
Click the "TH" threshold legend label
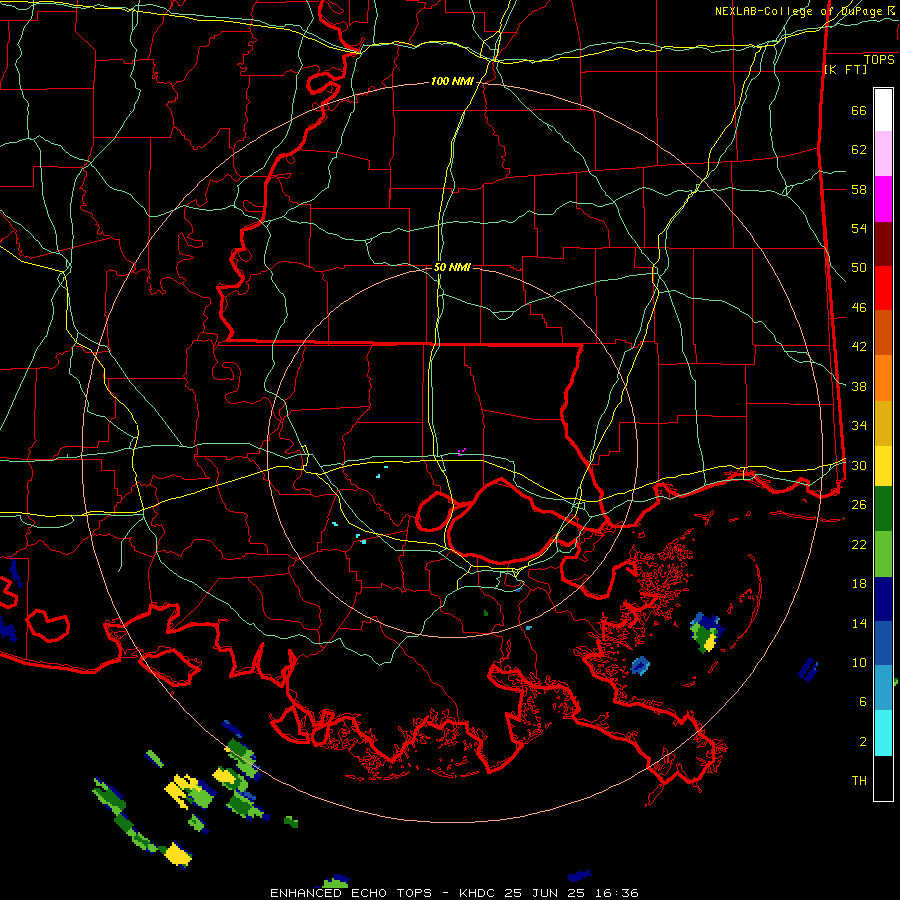[859, 781]
